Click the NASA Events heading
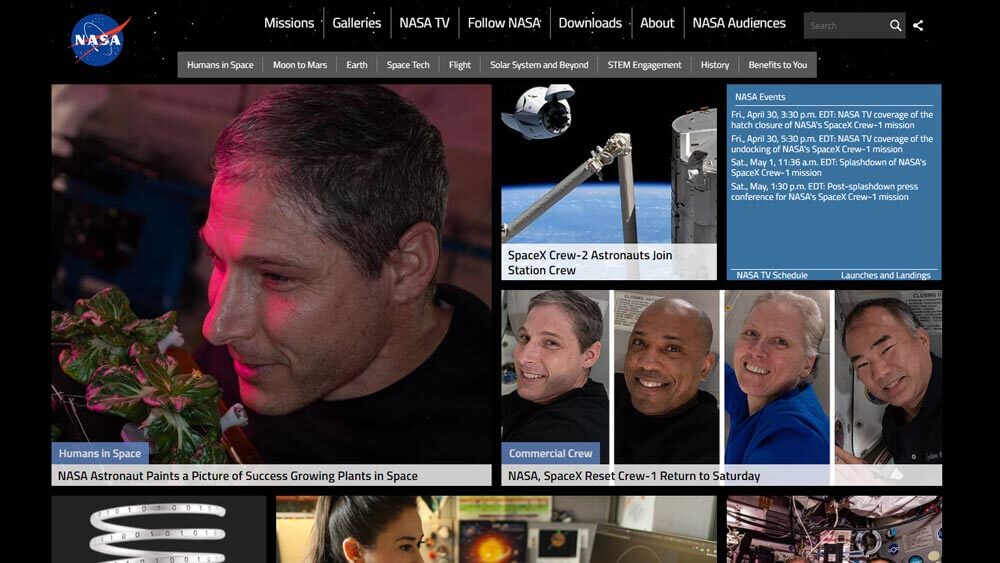 760,97
